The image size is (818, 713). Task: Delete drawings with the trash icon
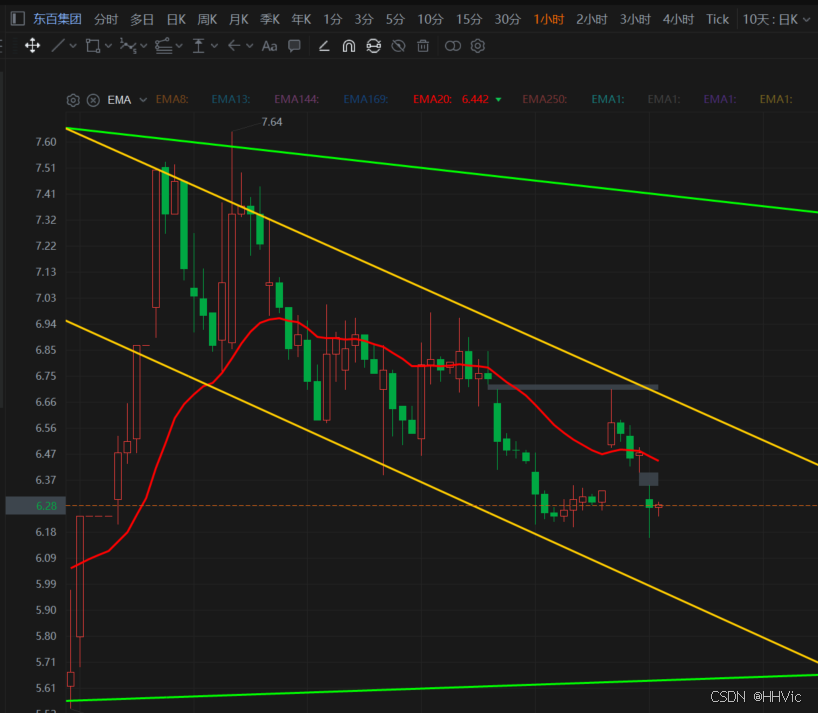point(423,46)
